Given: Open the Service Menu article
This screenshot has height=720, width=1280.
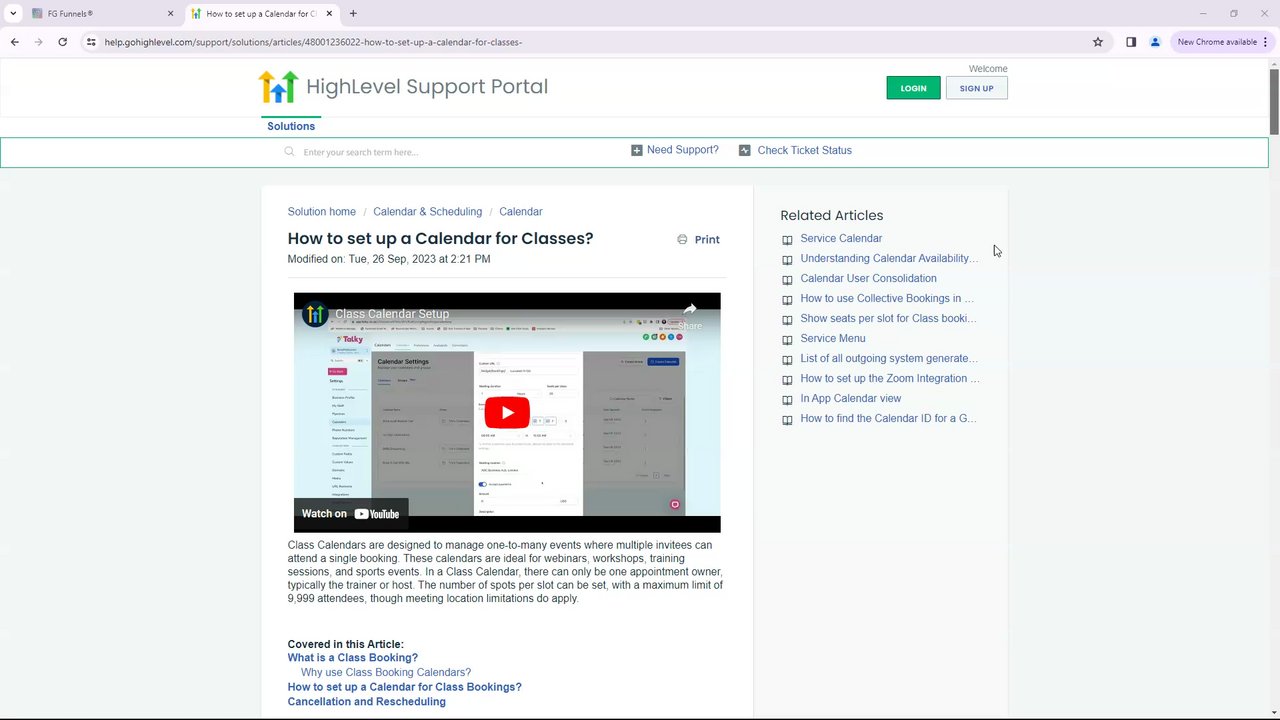Looking at the screenshot, I should (833, 339).
